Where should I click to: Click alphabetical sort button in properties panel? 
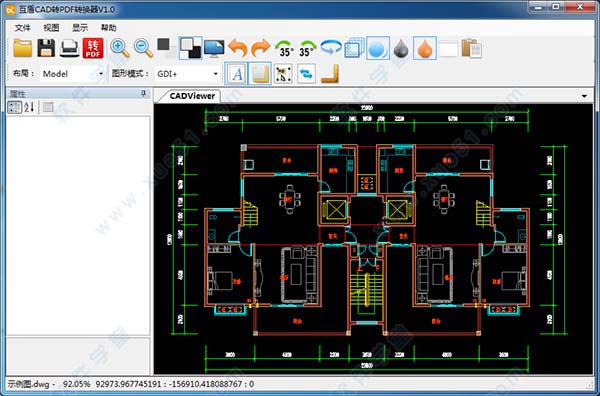pyautogui.click(x=29, y=108)
